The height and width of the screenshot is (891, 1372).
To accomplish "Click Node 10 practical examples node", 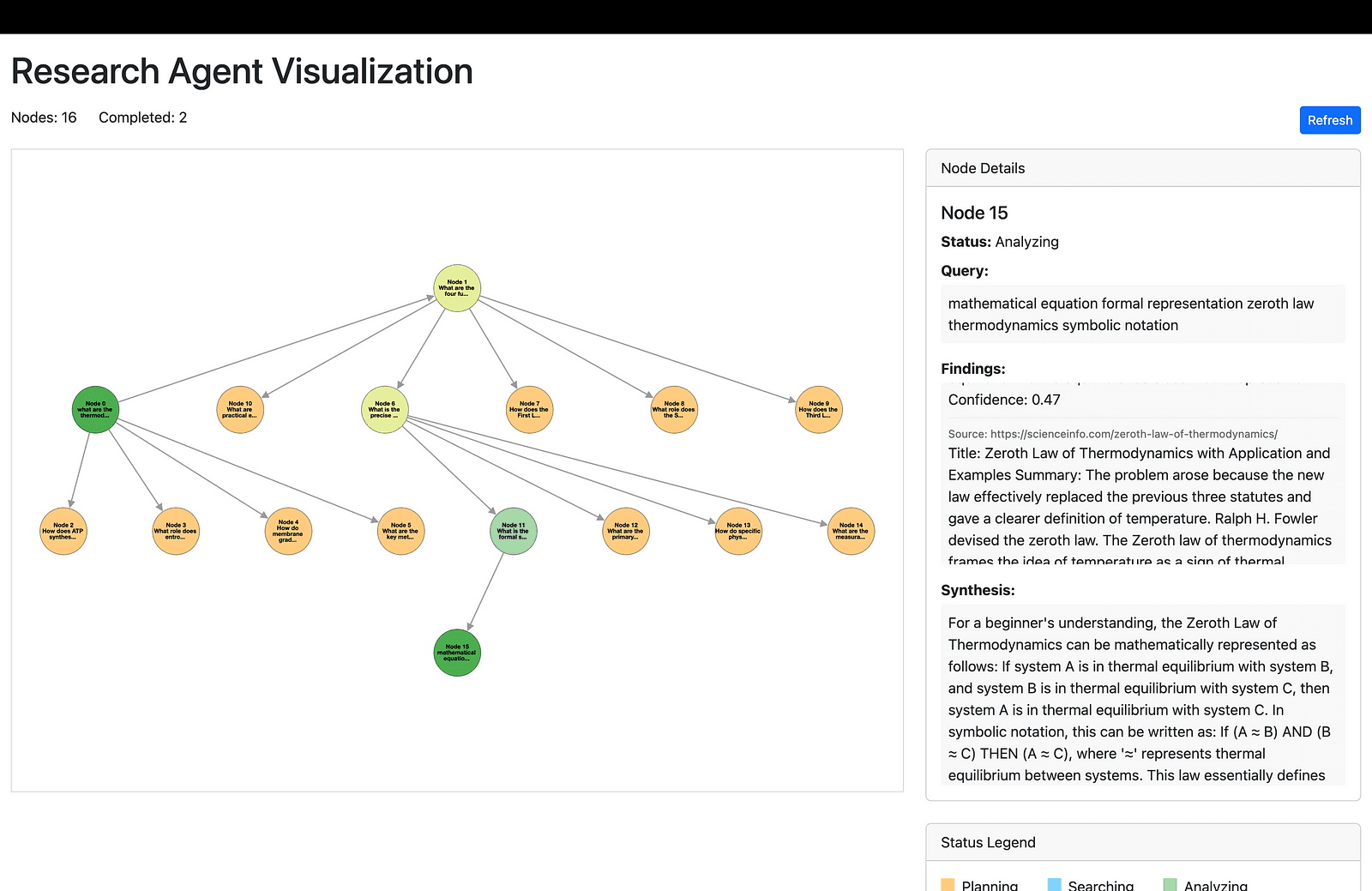I will tap(240, 410).
